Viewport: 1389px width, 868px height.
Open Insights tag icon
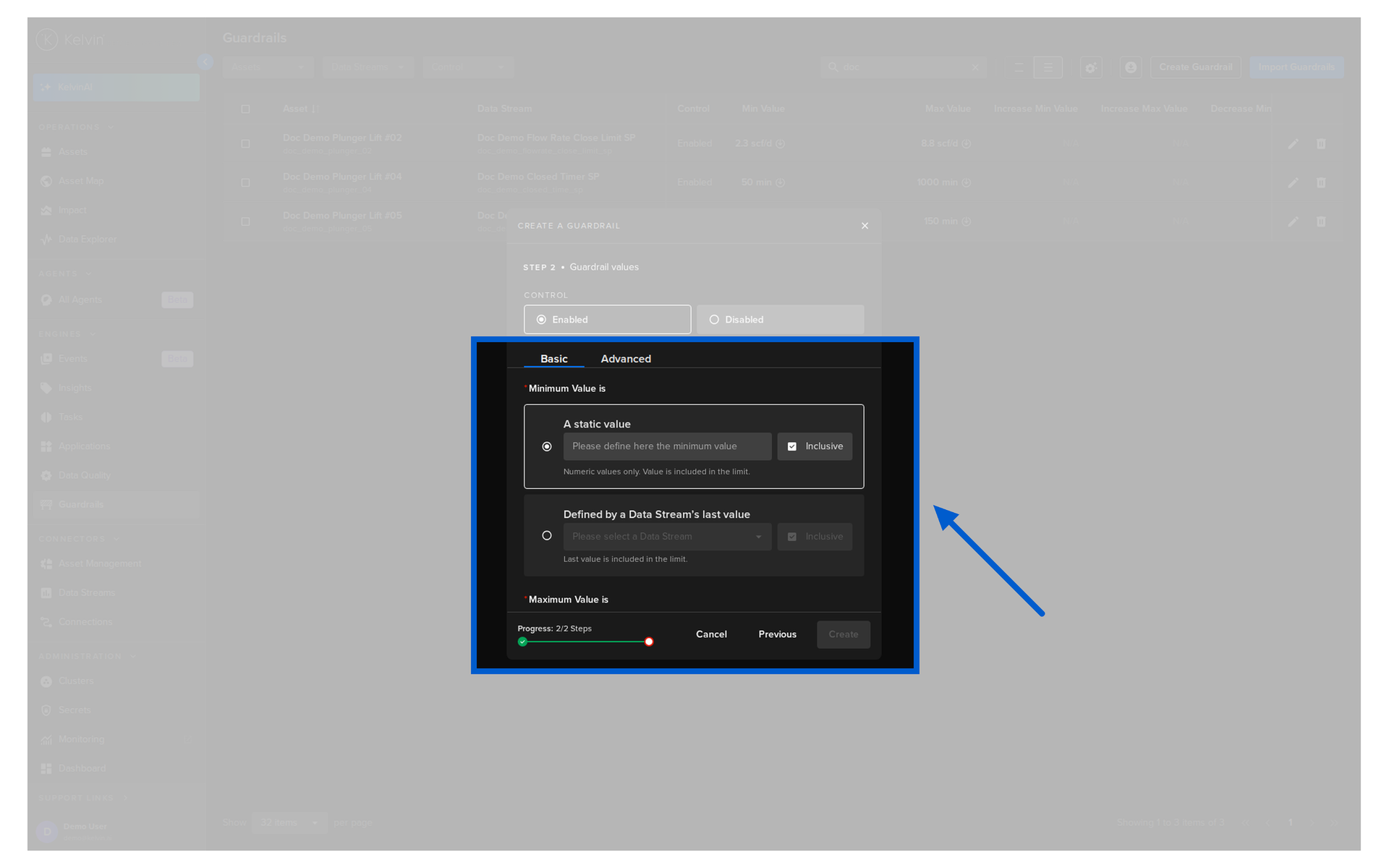pyautogui.click(x=46, y=388)
